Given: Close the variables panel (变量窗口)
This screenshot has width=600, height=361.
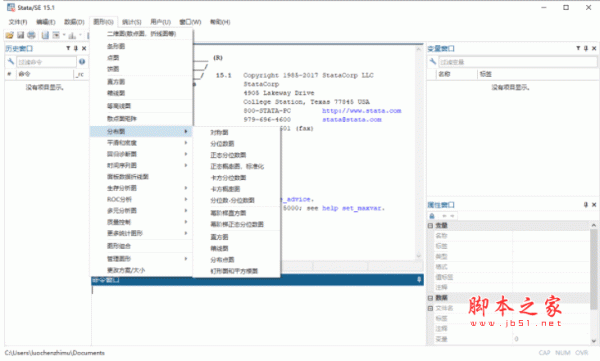Looking at the screenshot, I should tap(594, 48).
